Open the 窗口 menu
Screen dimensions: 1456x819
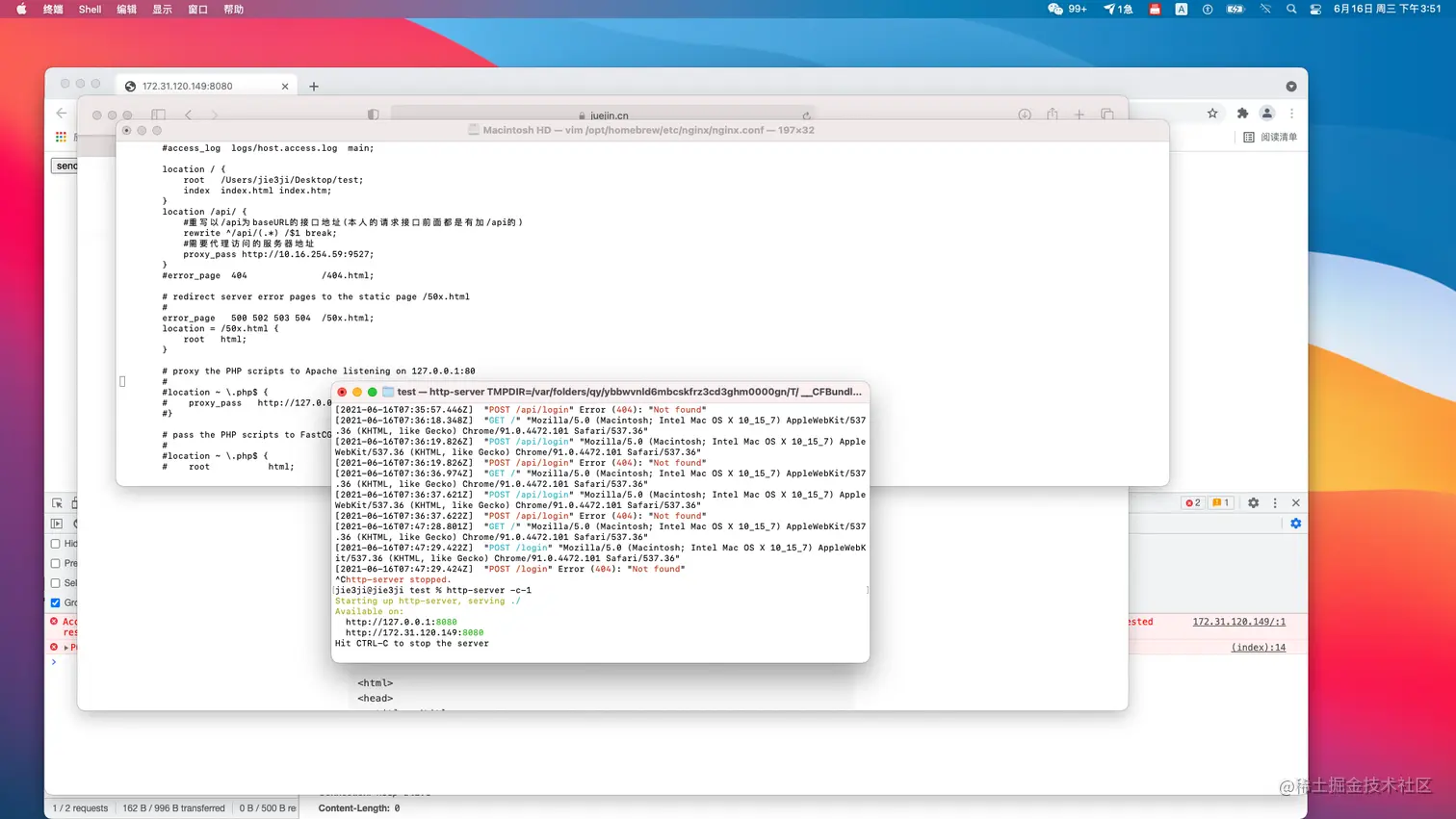(x=197, y=9)
